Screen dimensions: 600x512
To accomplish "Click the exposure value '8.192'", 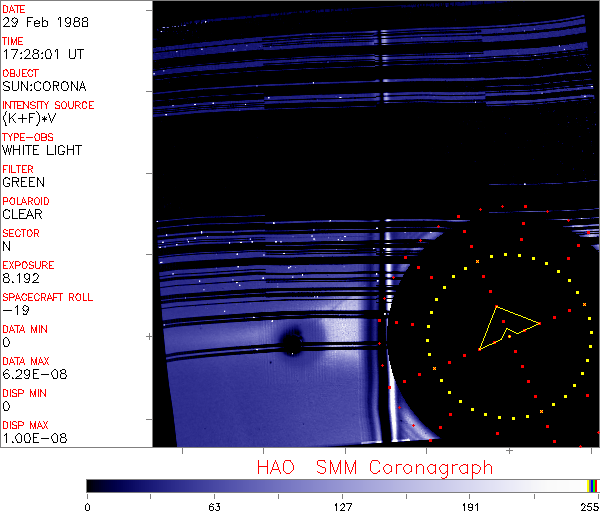I will coord(21,279).
